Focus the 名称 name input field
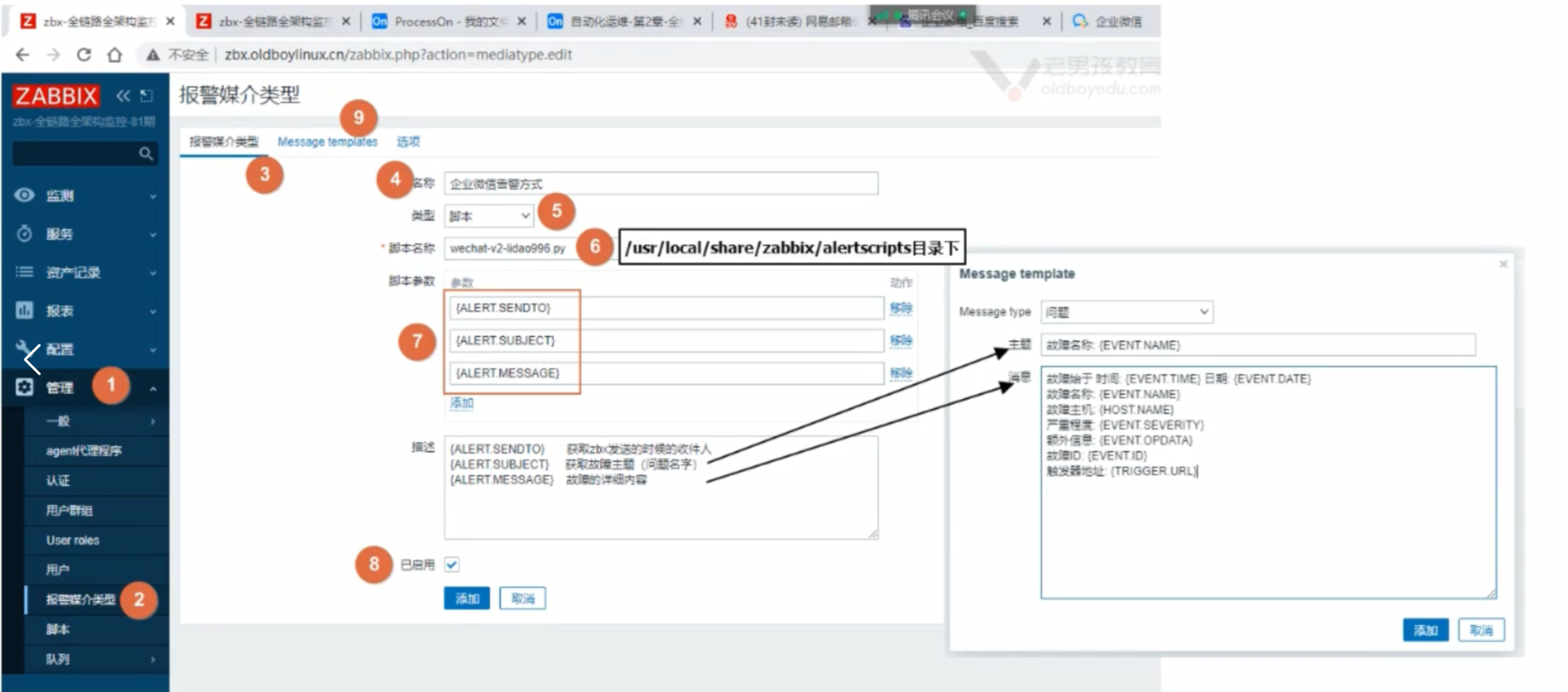This screenshot has height=692, width=1568. point(661,183)
